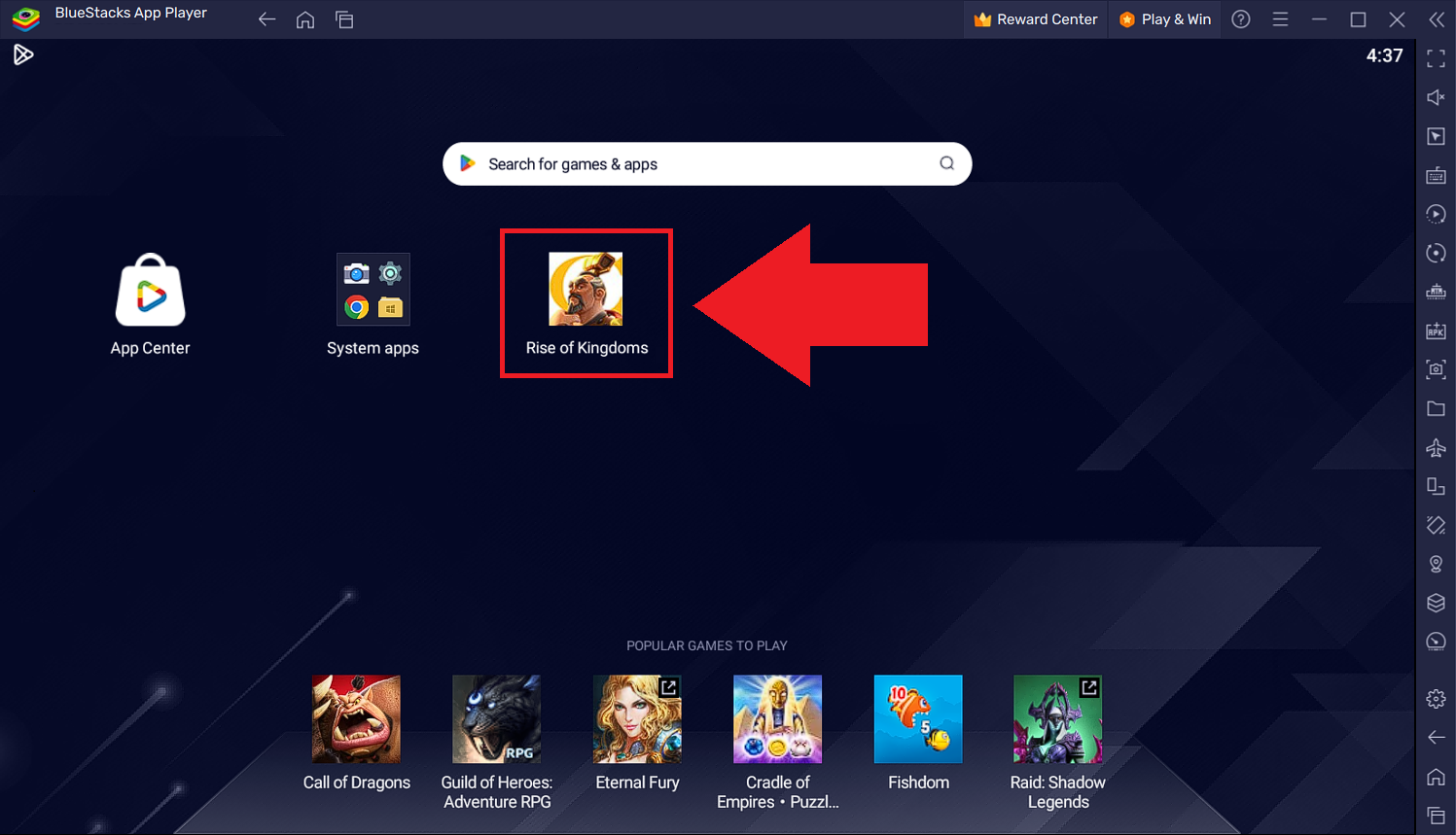Click the fullscreen icon in sidebar
The image size is (1456, 835).
(1436, 58)
